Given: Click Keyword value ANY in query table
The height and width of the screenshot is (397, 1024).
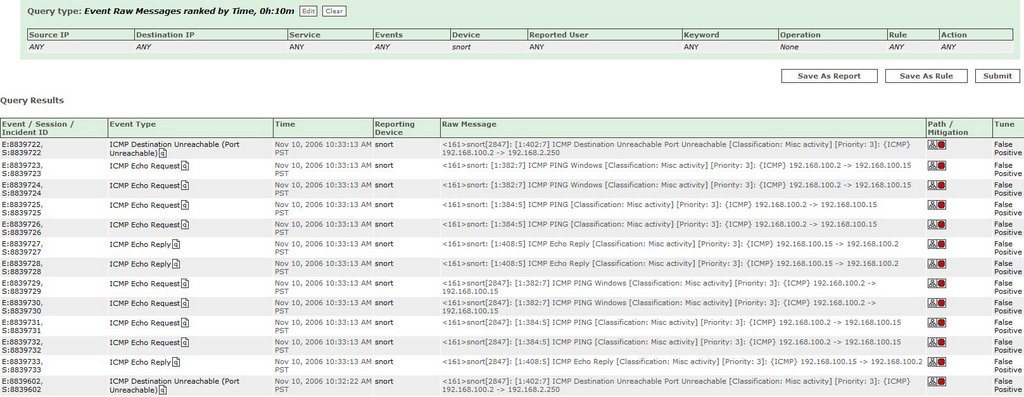Looking at the screenshot, I should [x=692, y=47].
